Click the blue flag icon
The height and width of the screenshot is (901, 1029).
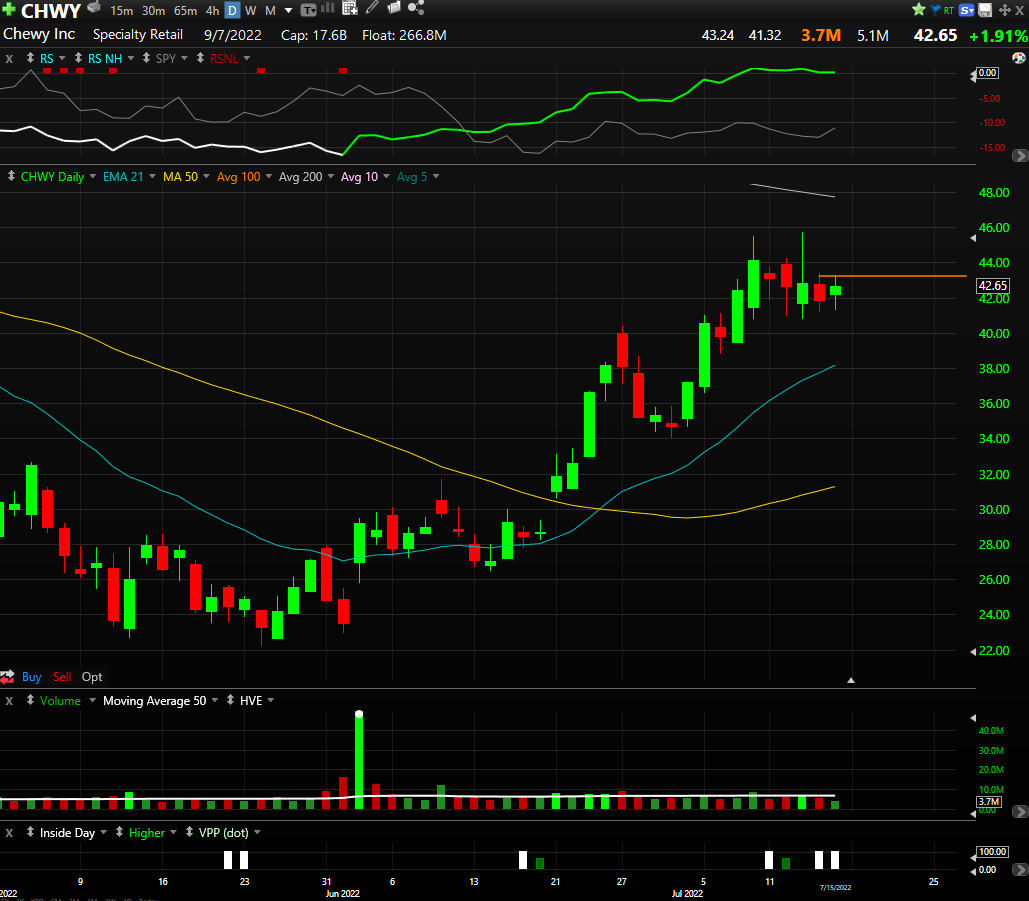[936, 9]
